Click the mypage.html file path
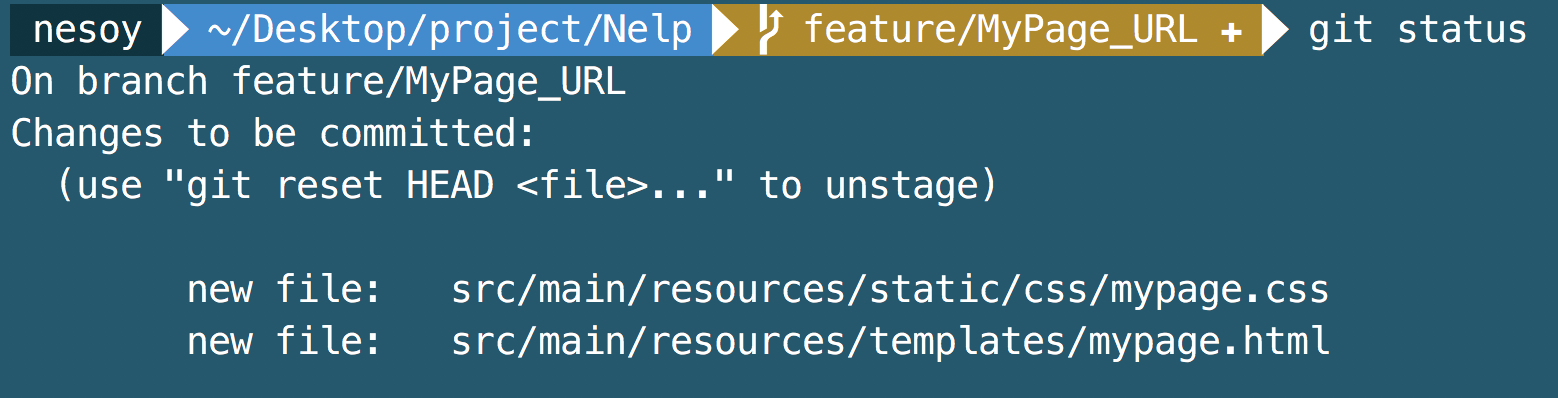The image size is (1558, 398). [x=891, y=342]
